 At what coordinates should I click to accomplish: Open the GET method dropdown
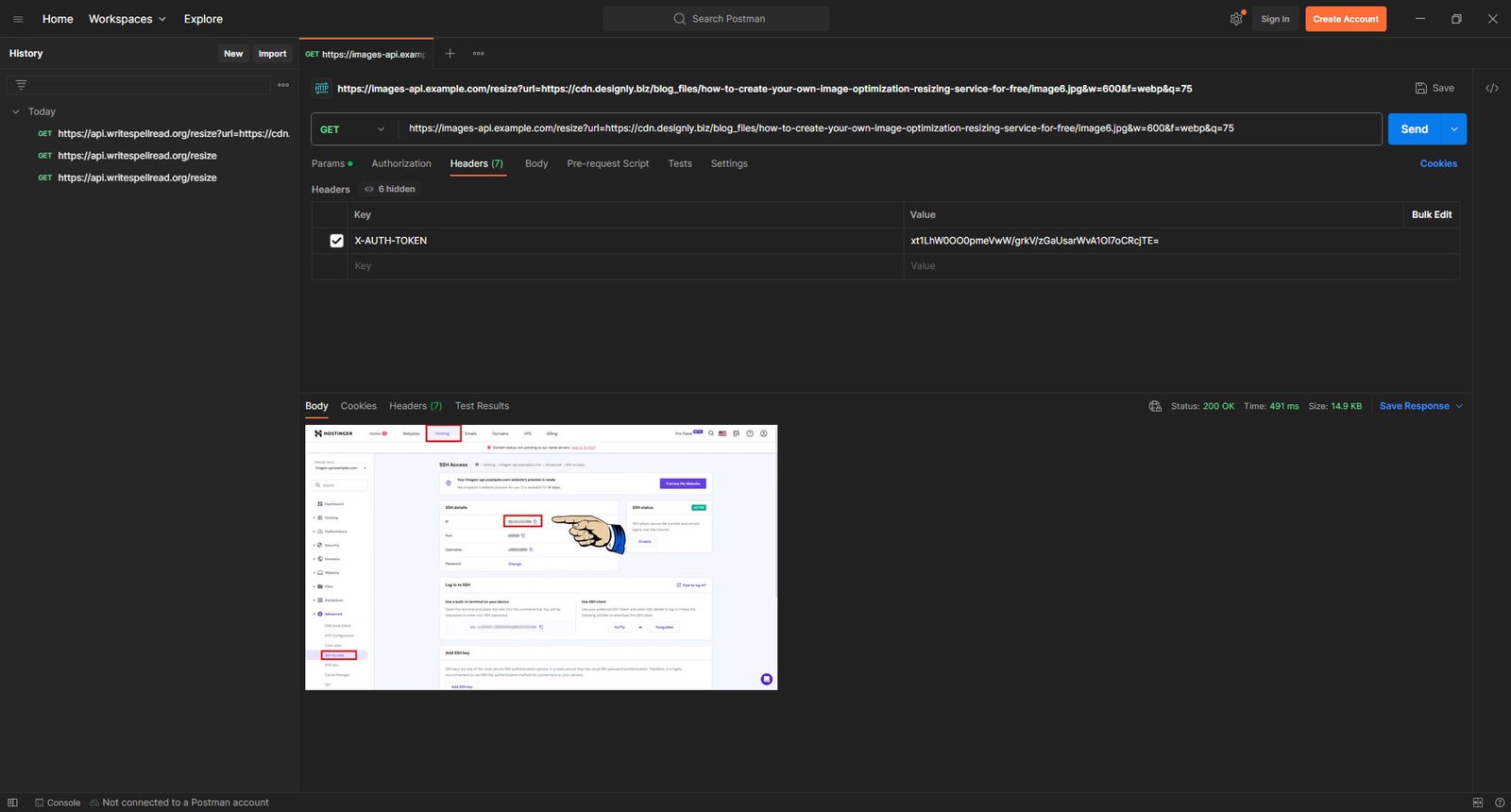click(353, 129)
